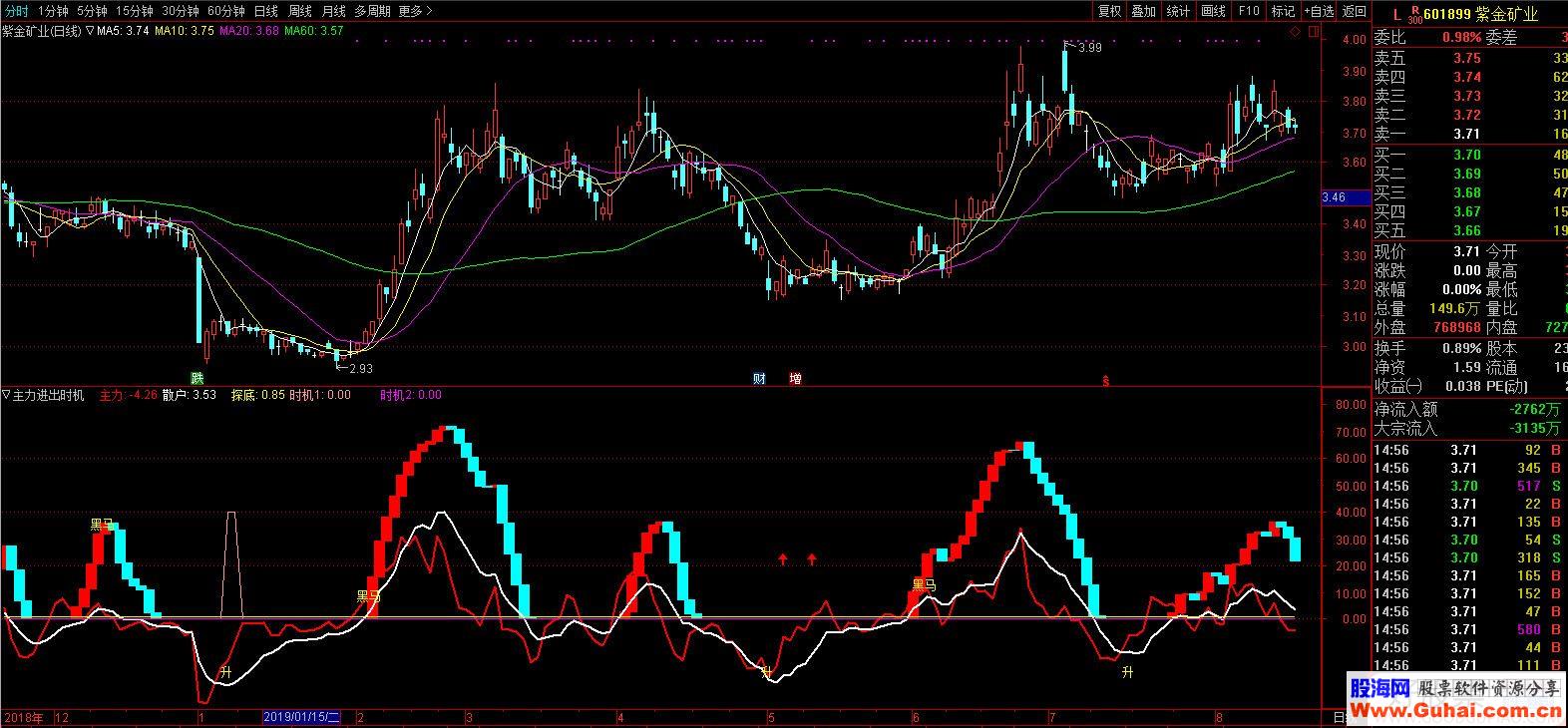Click the 2019/01/15/二 date marker
The image size is (1568, 728).
coord(302,717)
